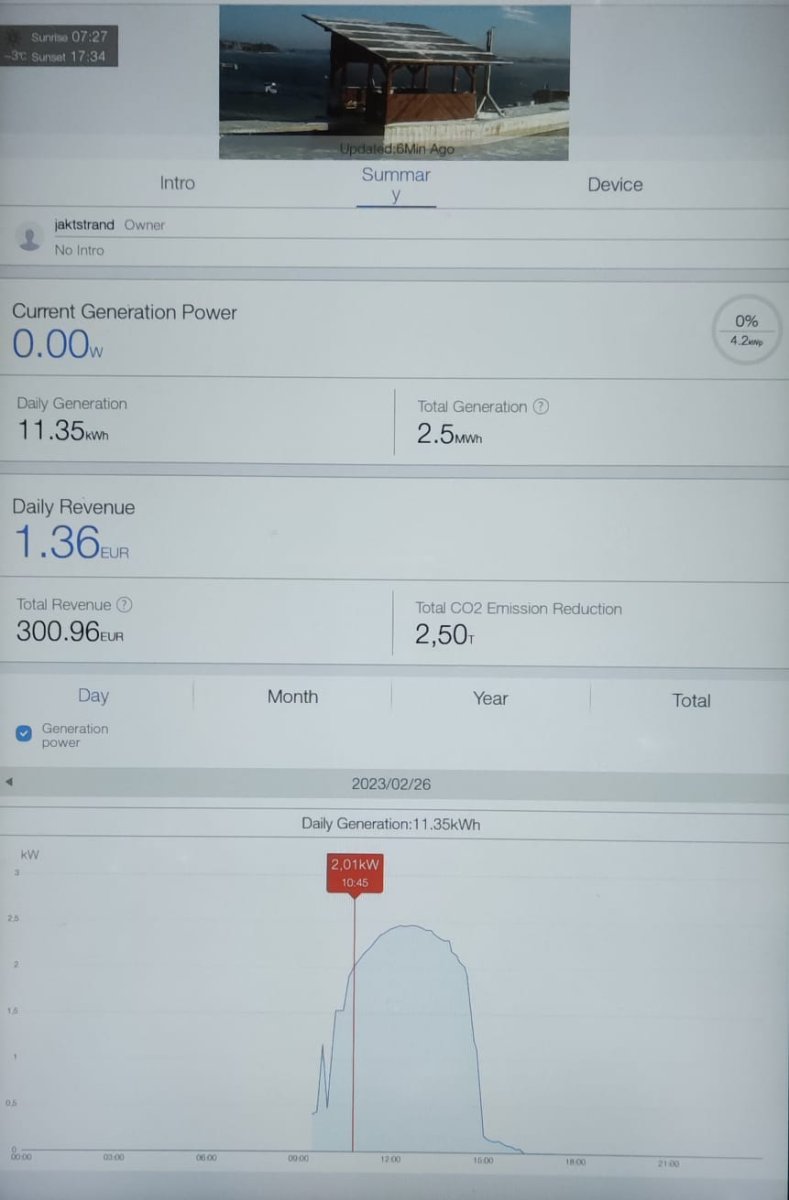Select the Day chart range tab

[93, 696]
